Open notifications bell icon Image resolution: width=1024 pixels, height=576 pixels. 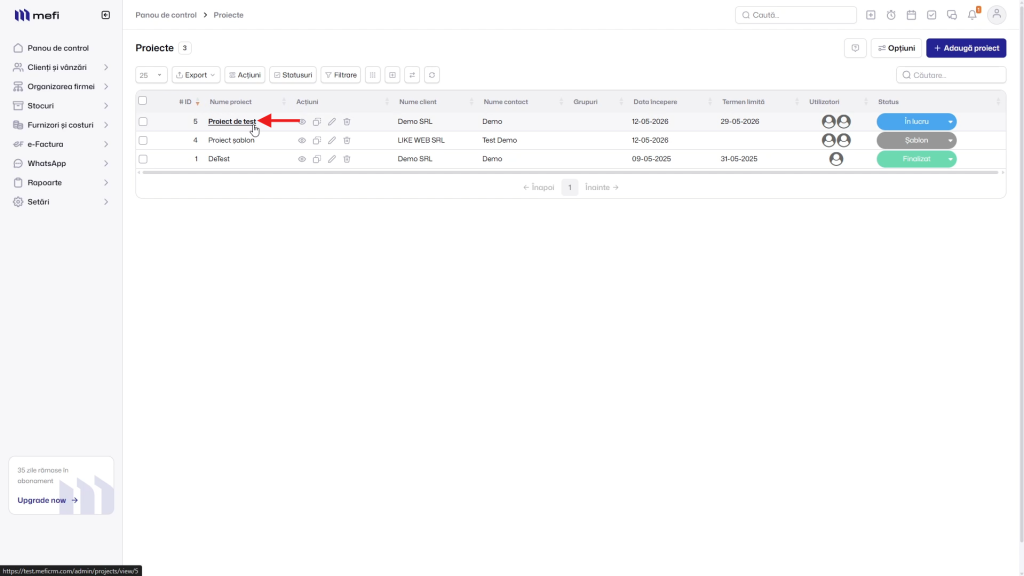coord(972,15)
